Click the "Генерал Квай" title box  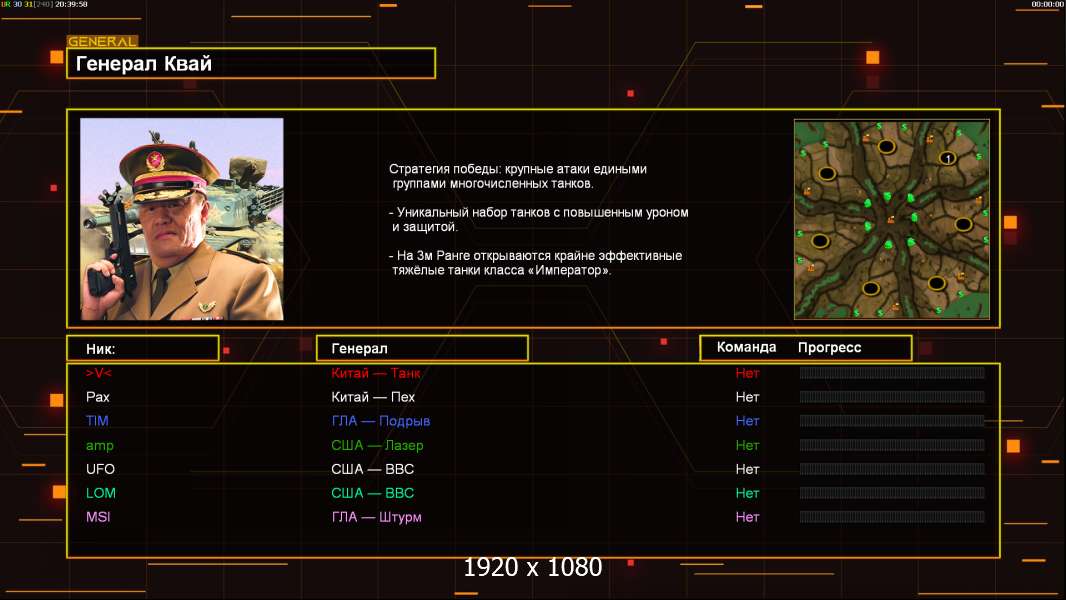click(250, 64)
